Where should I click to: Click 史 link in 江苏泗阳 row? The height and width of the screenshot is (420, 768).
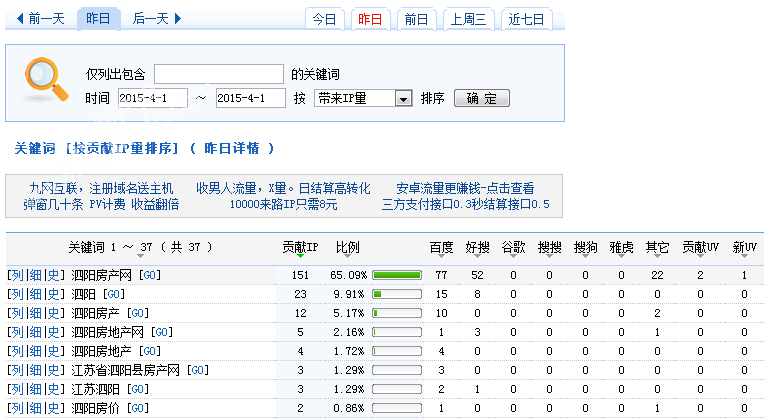(x=54, y=389)
